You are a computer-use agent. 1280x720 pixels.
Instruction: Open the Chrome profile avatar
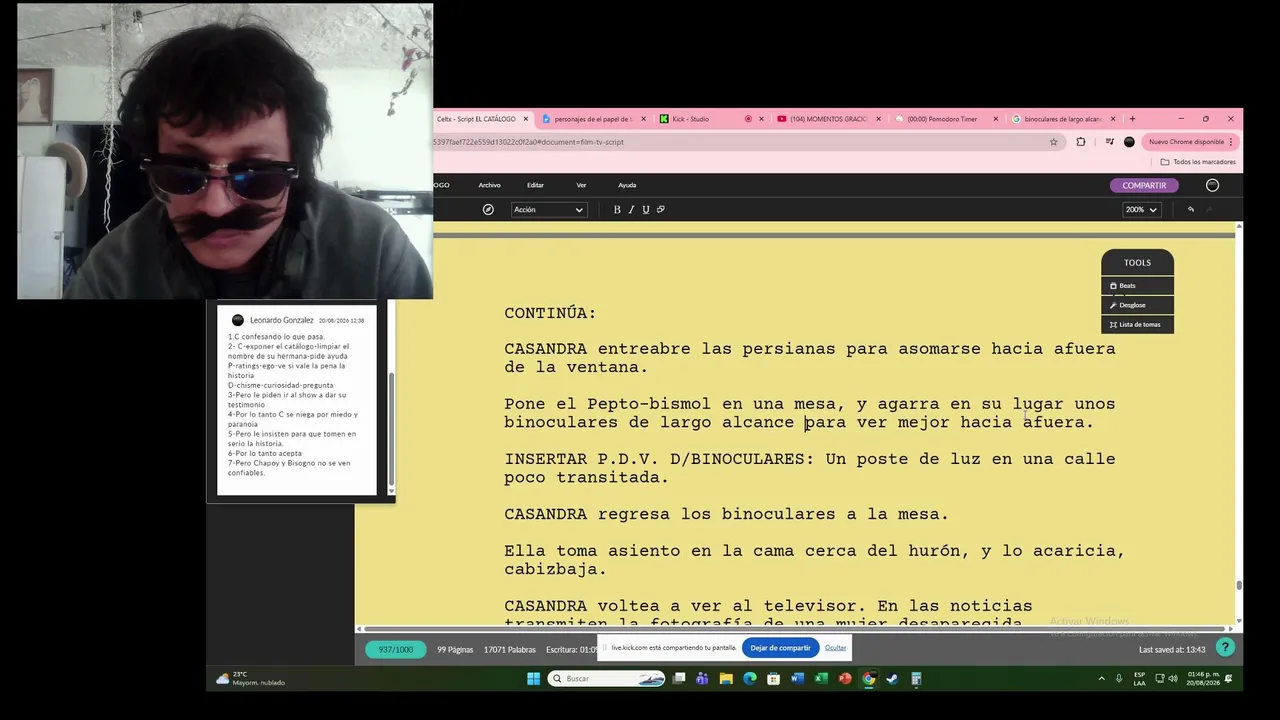[x=1129, y=142]
